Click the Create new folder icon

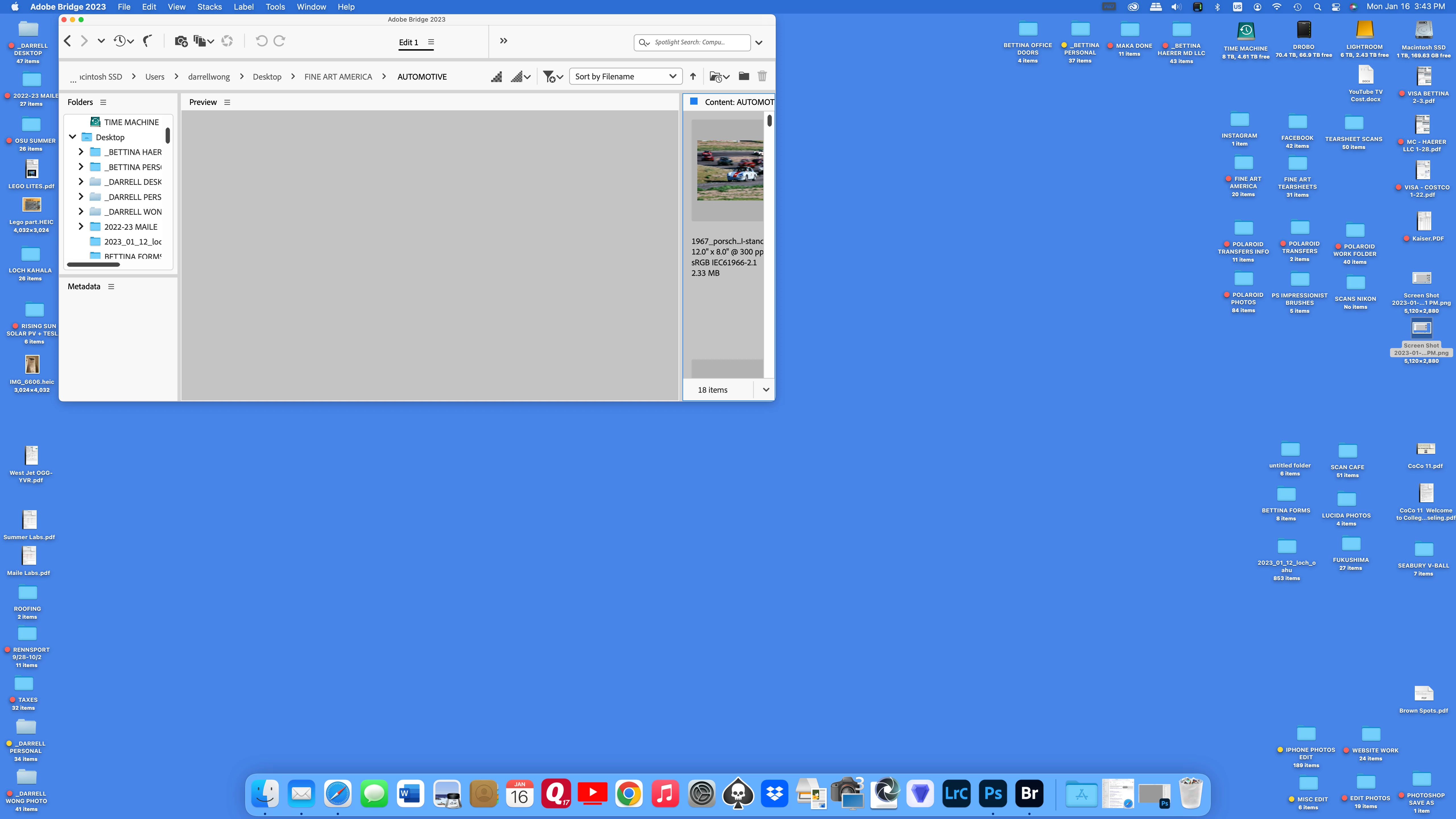pyautogui.click(x=744, y=76)
